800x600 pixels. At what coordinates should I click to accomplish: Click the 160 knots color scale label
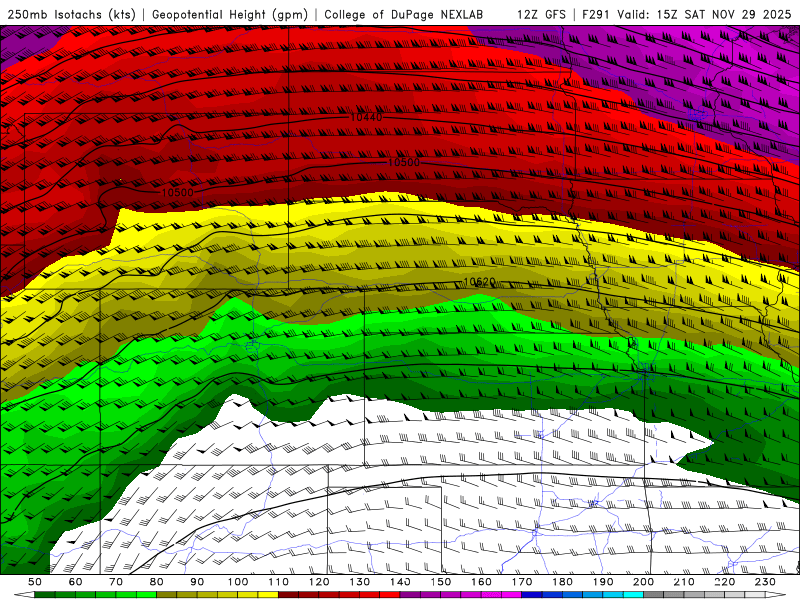pyautogui.click(x=481, y=582)
